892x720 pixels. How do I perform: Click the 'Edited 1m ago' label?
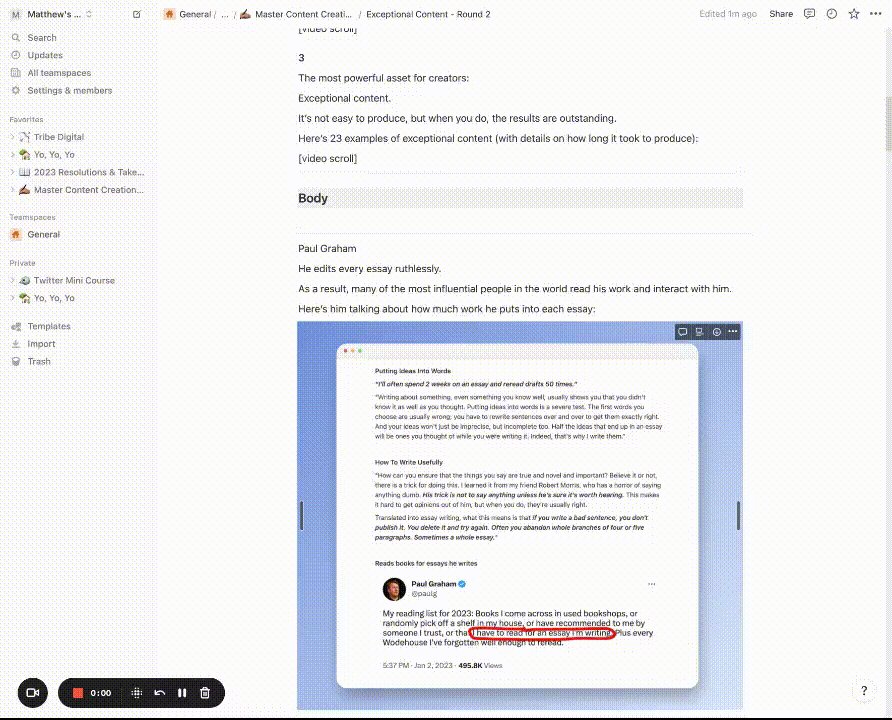728,14
